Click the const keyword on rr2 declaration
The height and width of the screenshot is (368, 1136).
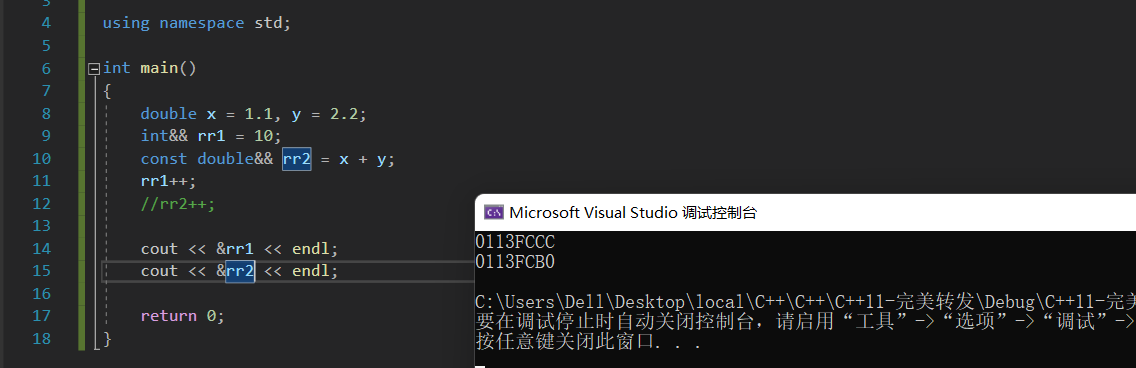pyautogui.click(x=164, y=159)
